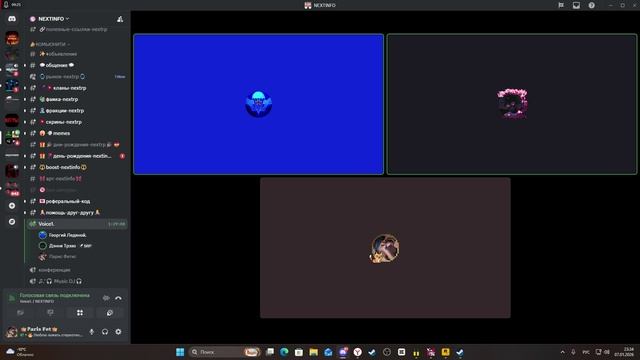
Task: Click the Windows taskbar search box
Action: coord(225,352)
